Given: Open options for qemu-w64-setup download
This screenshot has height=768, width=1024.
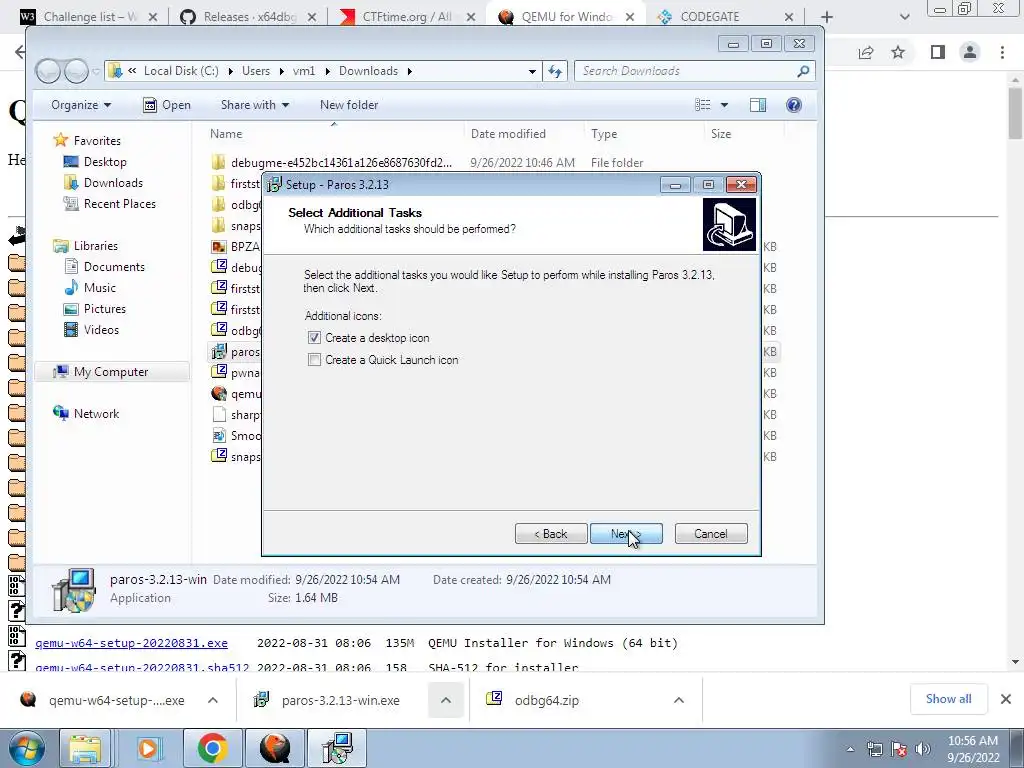Looking at the screenshot, I should [213, 700].
